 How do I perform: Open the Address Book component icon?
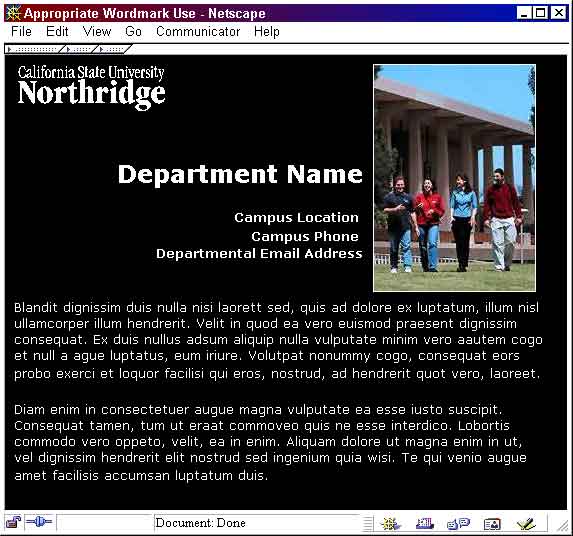(x=492, y=524)
